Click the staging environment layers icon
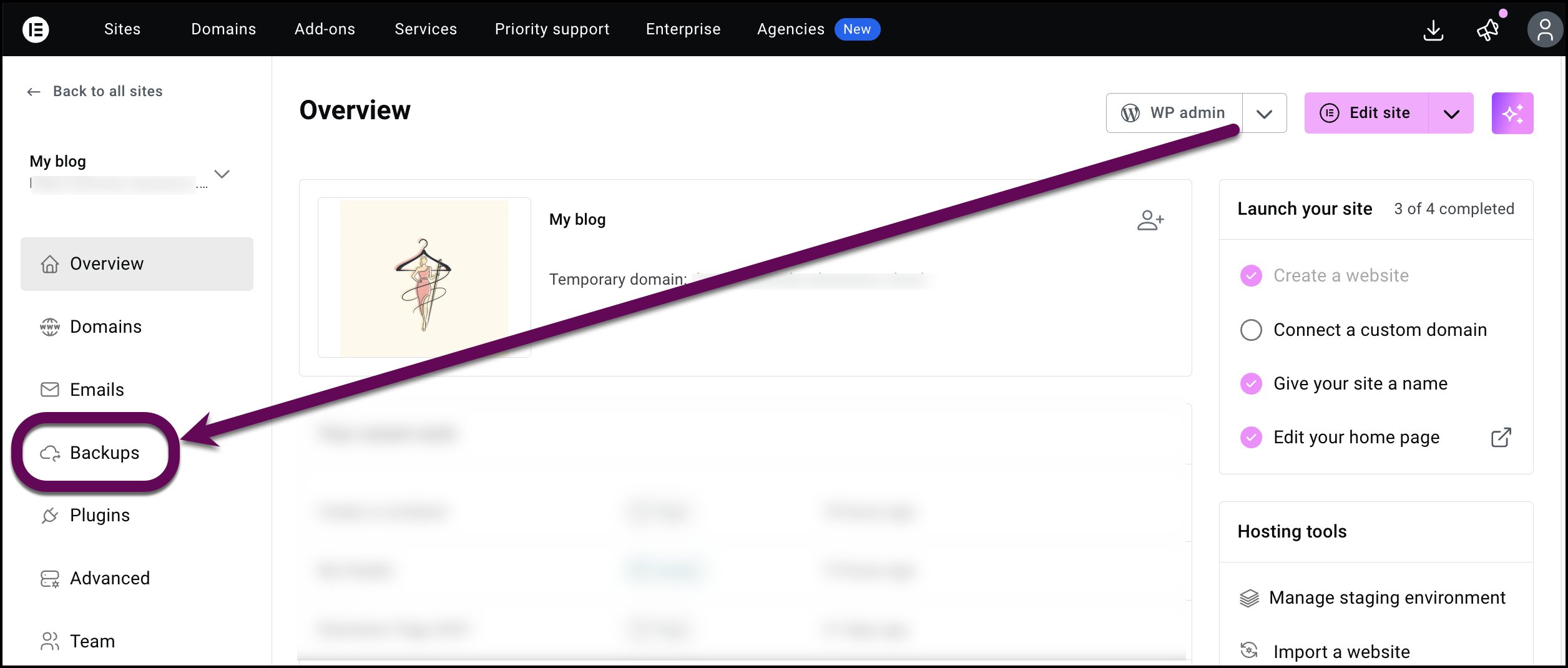 (1248, 597)
